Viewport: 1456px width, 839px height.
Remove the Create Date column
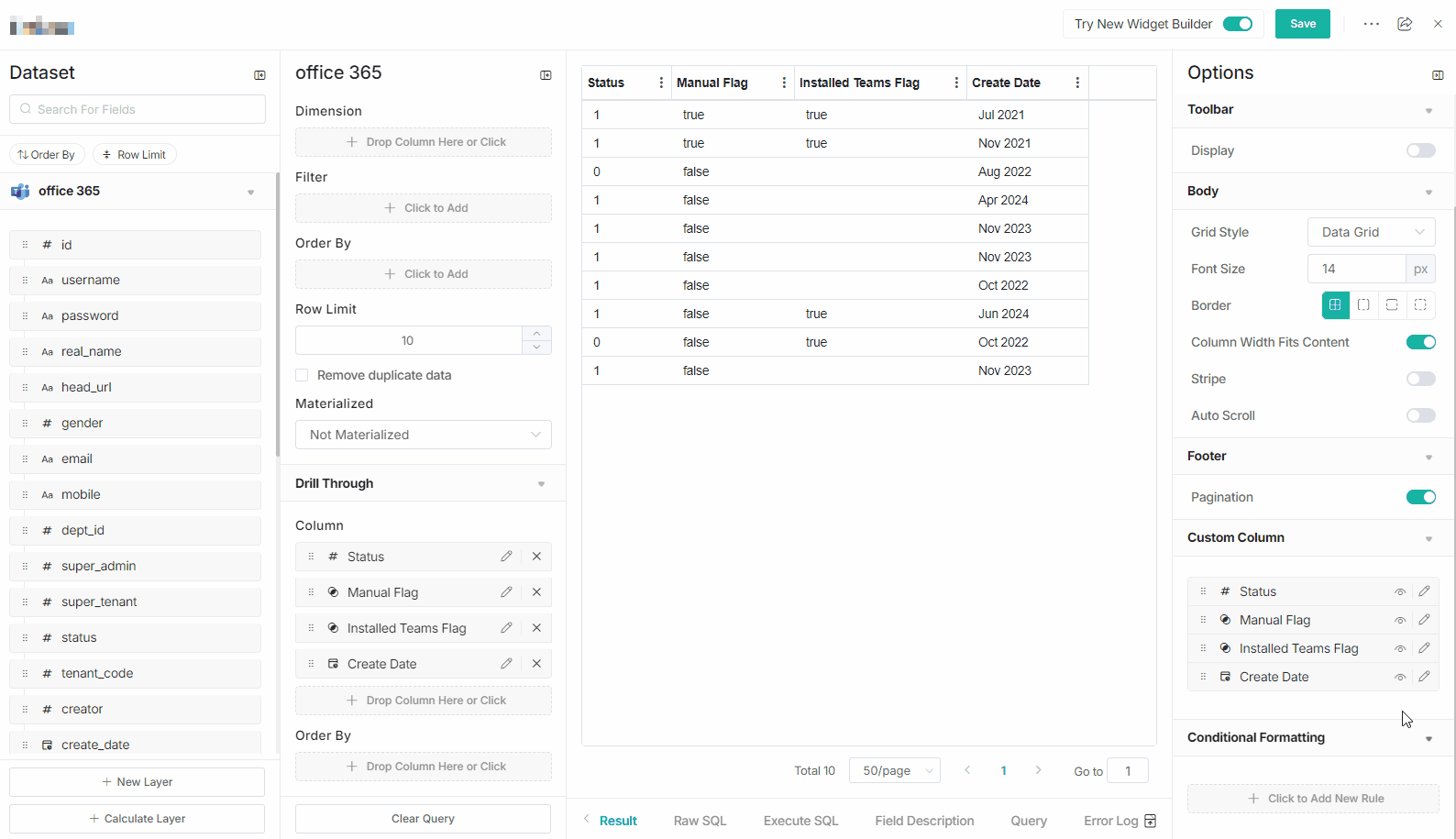click(x=536, y=664)
